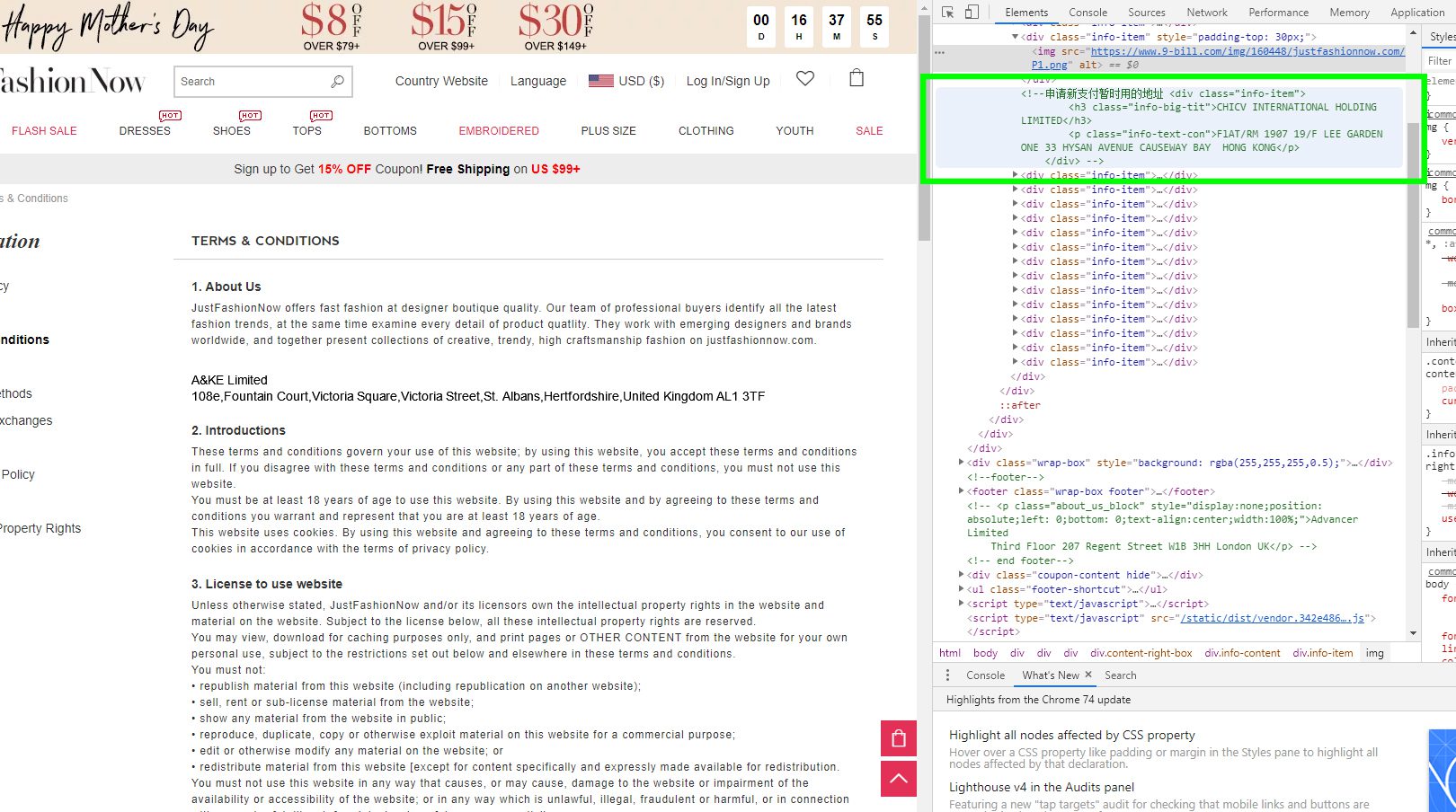The width and height of the screenshot is (1456, 812).
Task: Select the html node in breadcrumb
Action: [949, 653]
